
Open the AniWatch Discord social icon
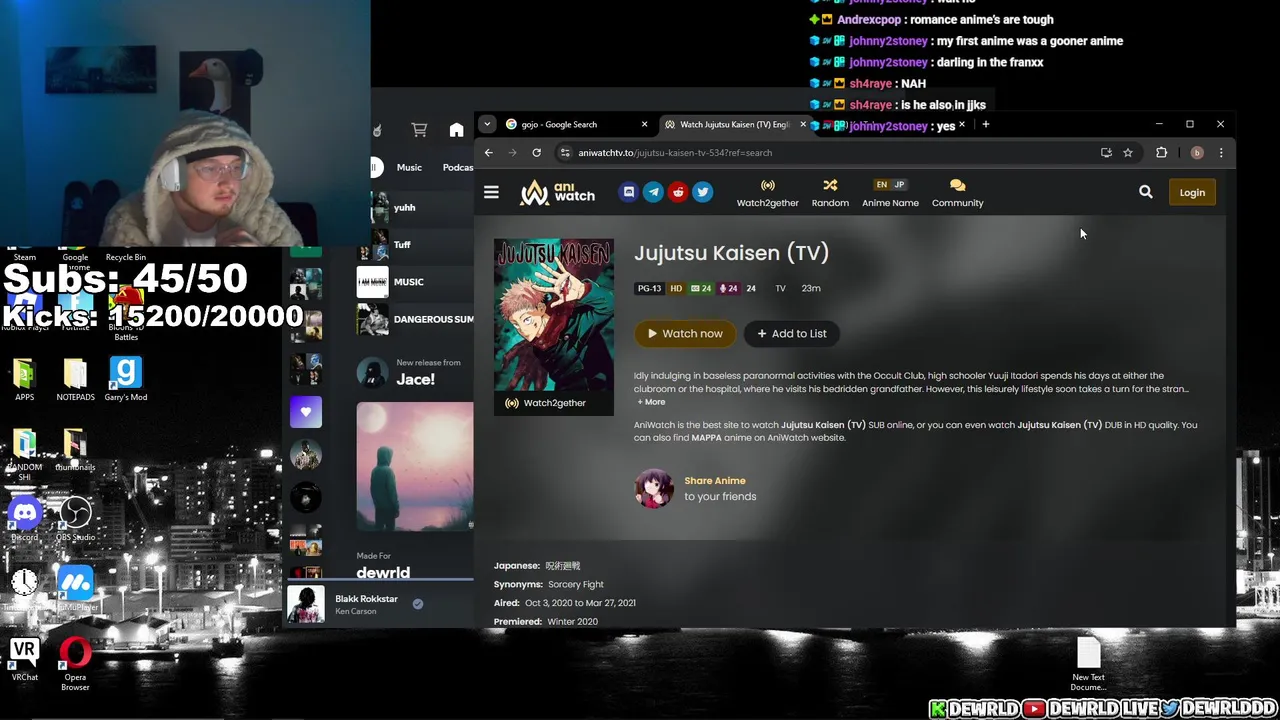(x=628, y=192)
